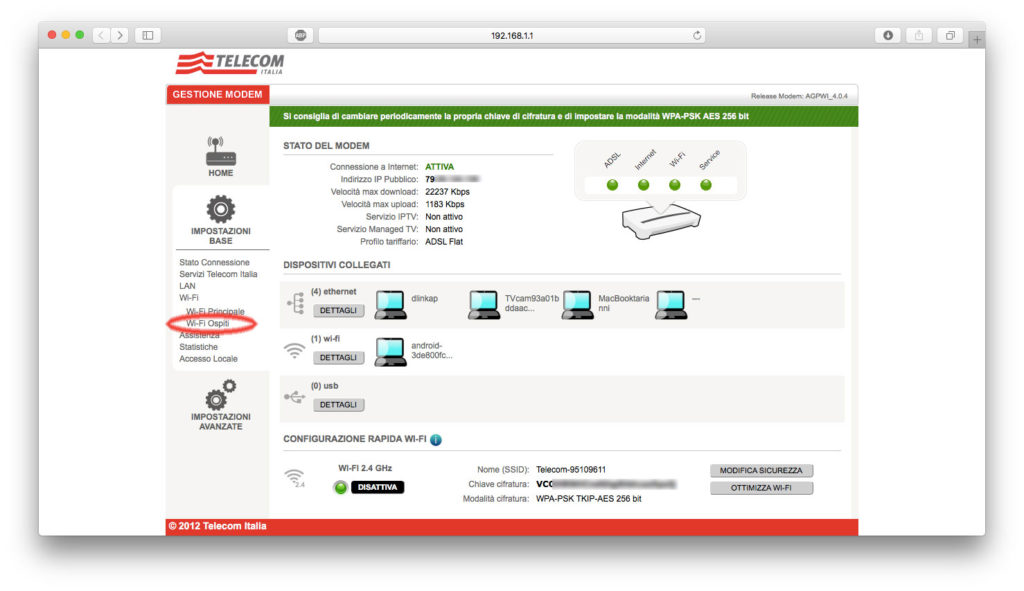Open Assistenza menu item
The image size is (1024, 591).
[199, 335]
